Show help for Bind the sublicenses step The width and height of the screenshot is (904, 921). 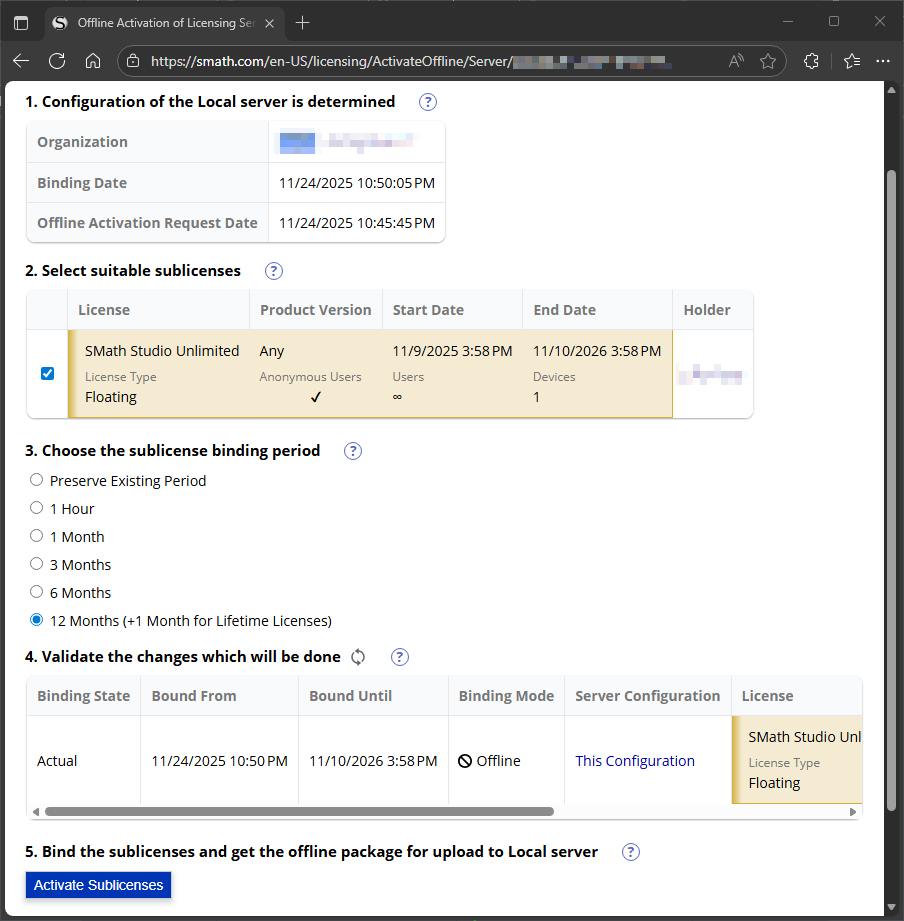click(630, 852)
